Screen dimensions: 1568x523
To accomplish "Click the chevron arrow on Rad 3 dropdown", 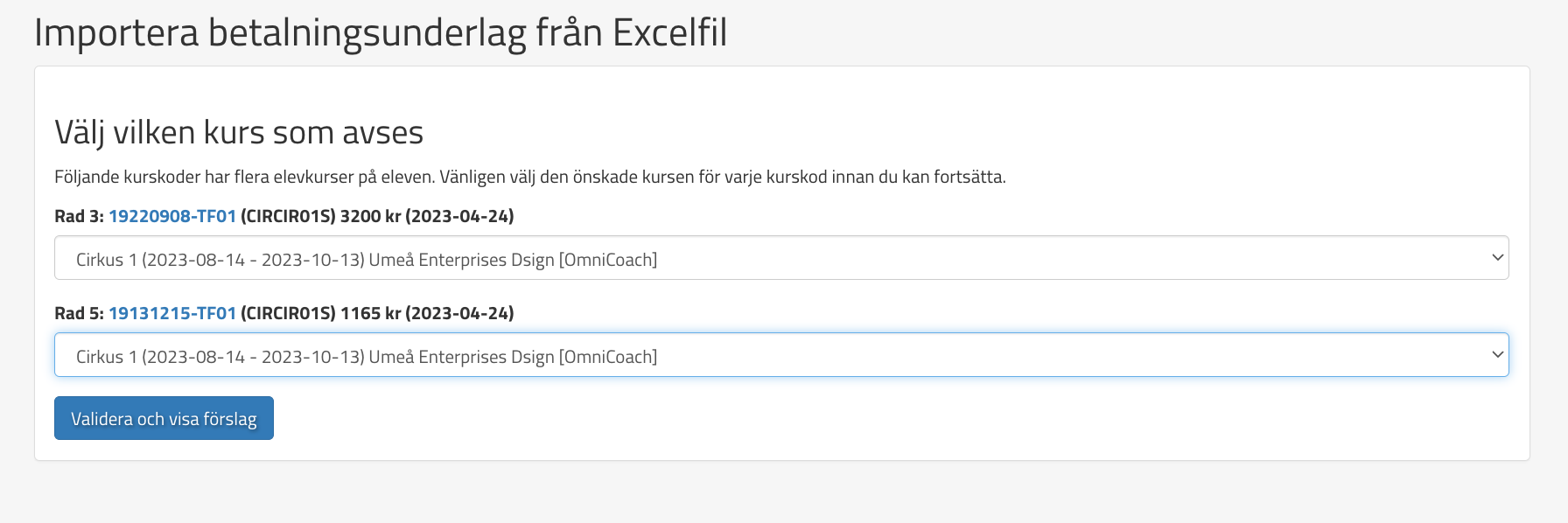I will [x=1496, y=258].
